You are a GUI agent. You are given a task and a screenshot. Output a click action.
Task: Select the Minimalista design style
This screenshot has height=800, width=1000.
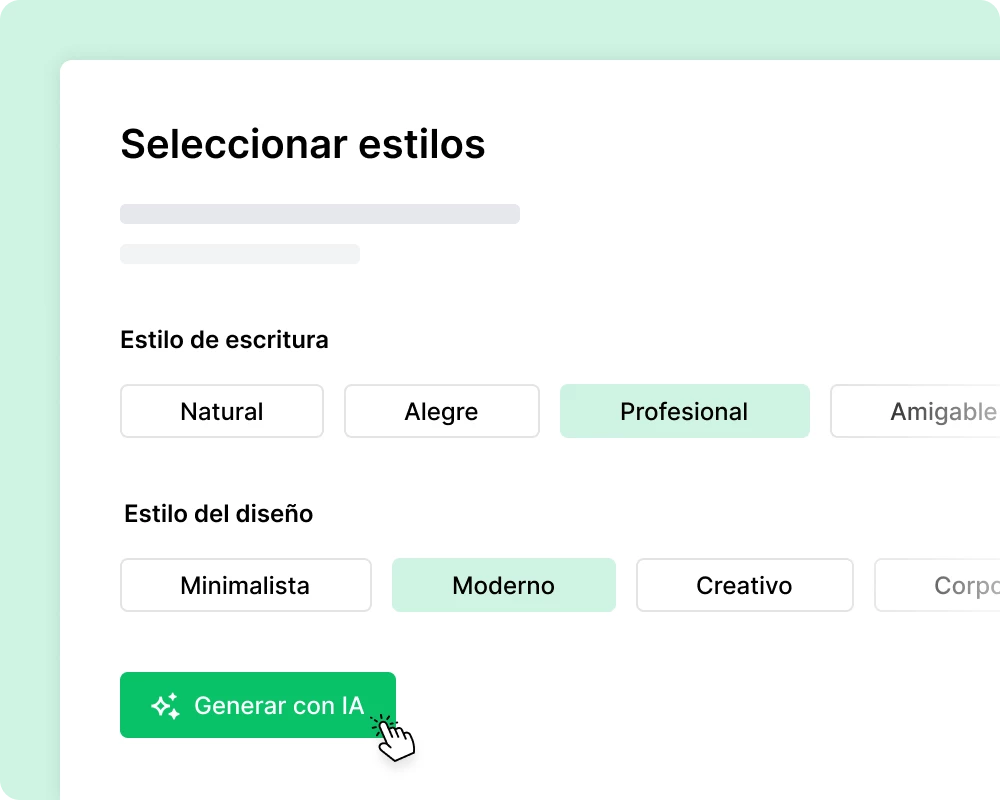tap(245, 586)
